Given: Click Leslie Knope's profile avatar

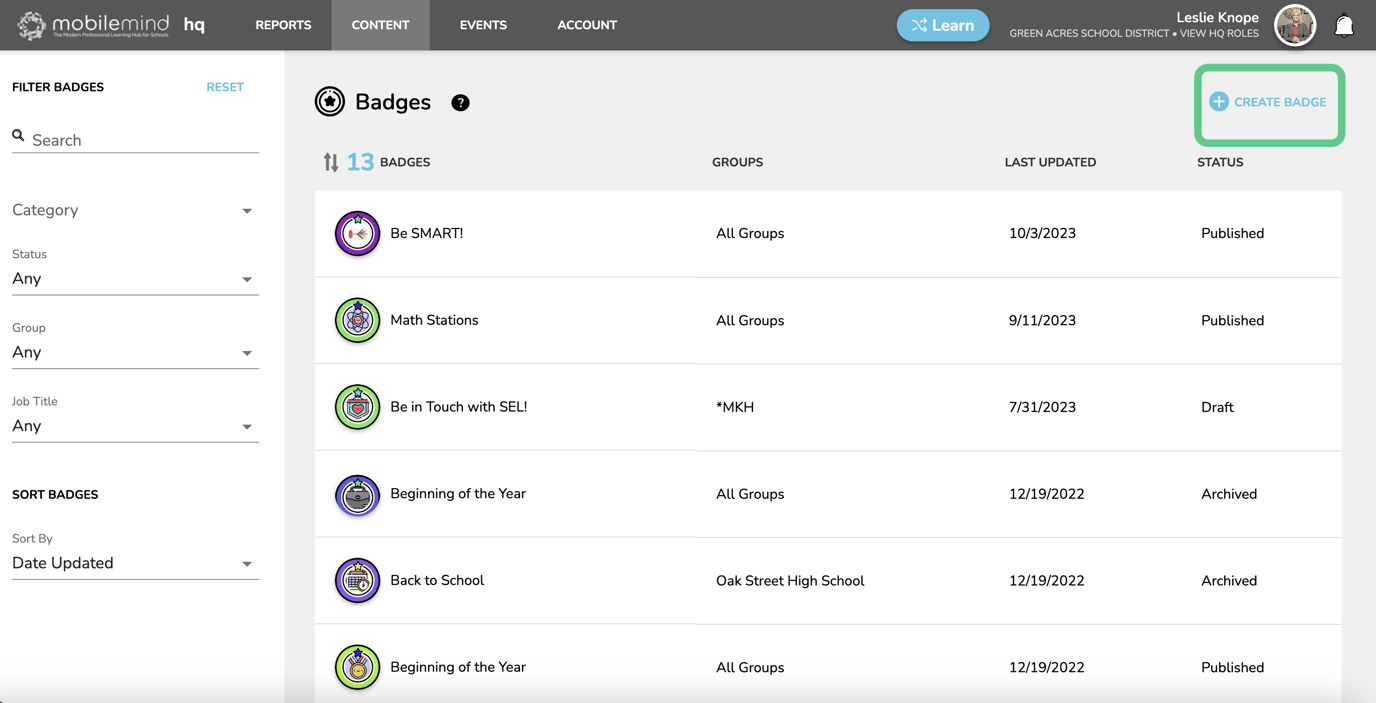Looking at the screenshot, I should click(1295, 25).
